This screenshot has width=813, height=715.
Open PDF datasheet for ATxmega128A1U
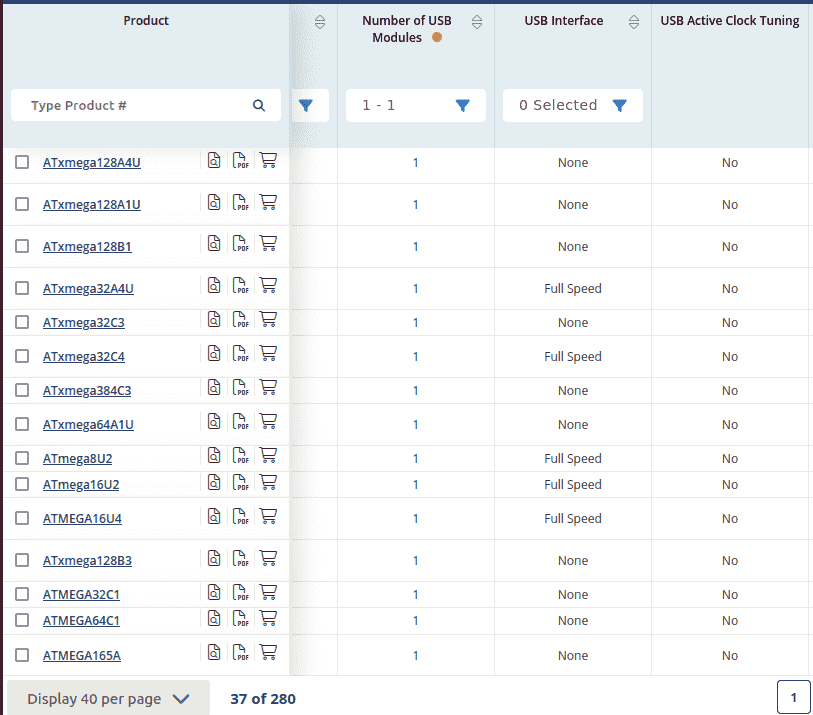[x=241, y=202]
